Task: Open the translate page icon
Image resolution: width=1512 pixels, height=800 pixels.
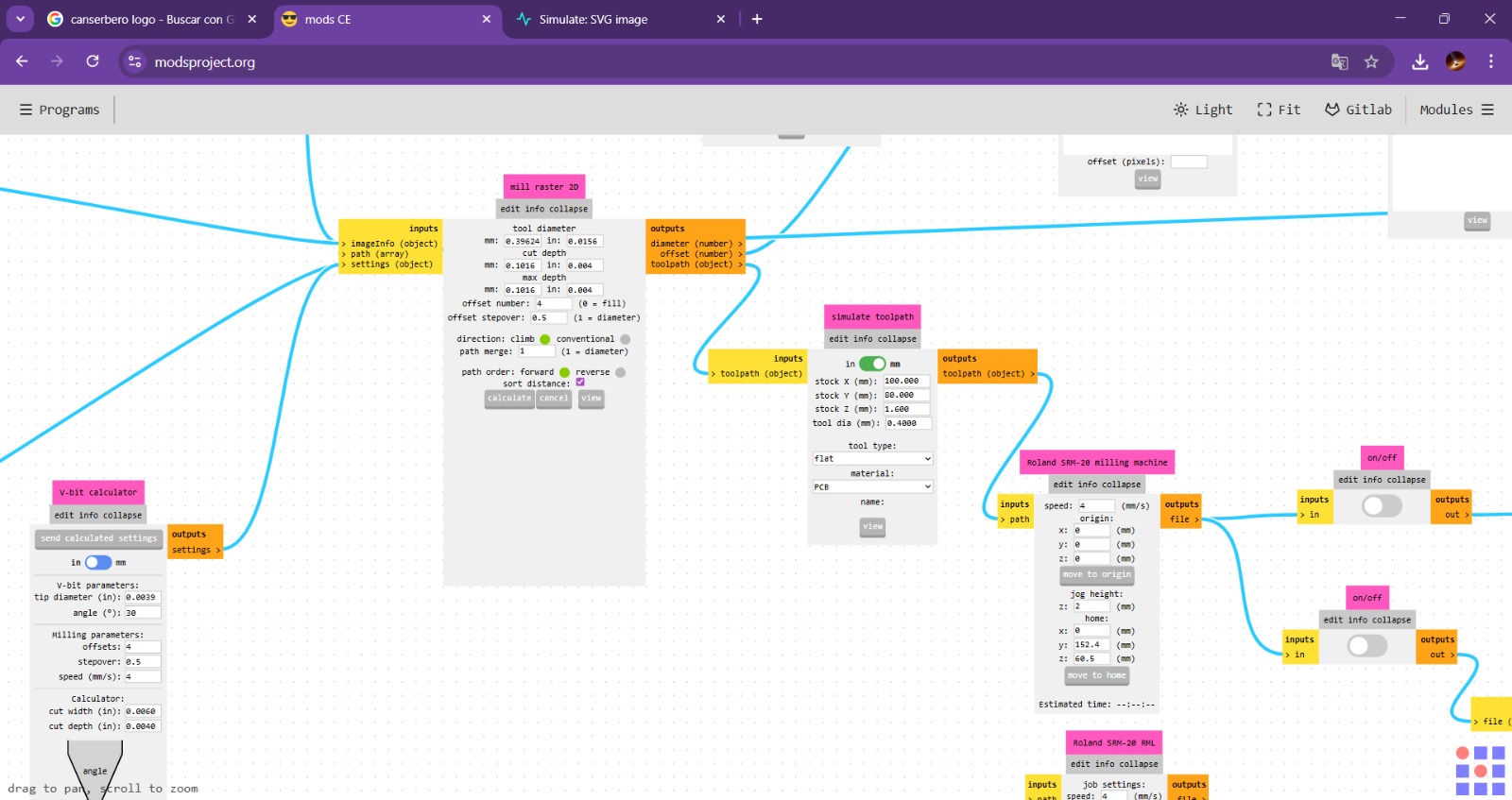Action: tap(1339, 61)
